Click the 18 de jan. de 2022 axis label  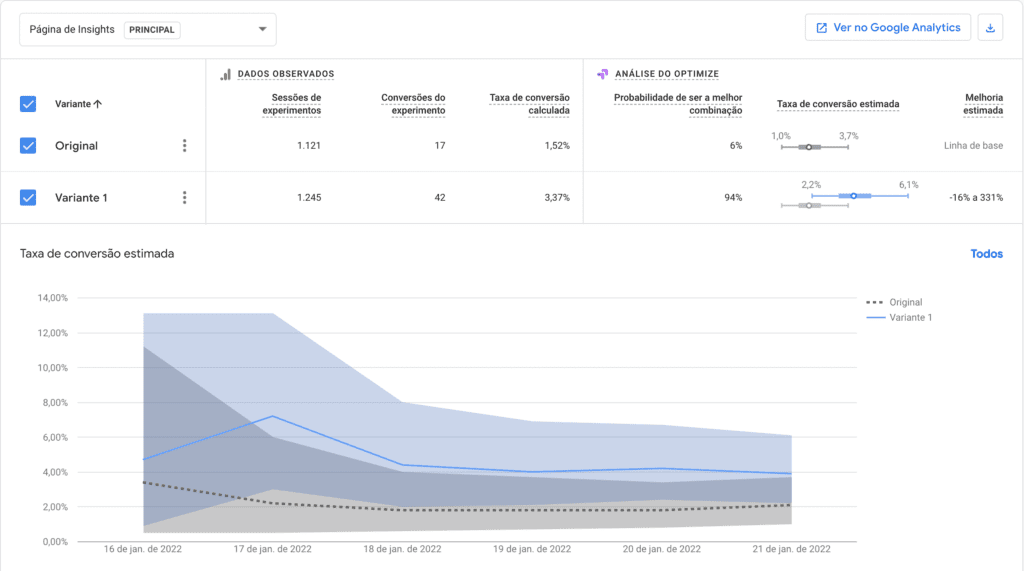[x=402, y=549]
